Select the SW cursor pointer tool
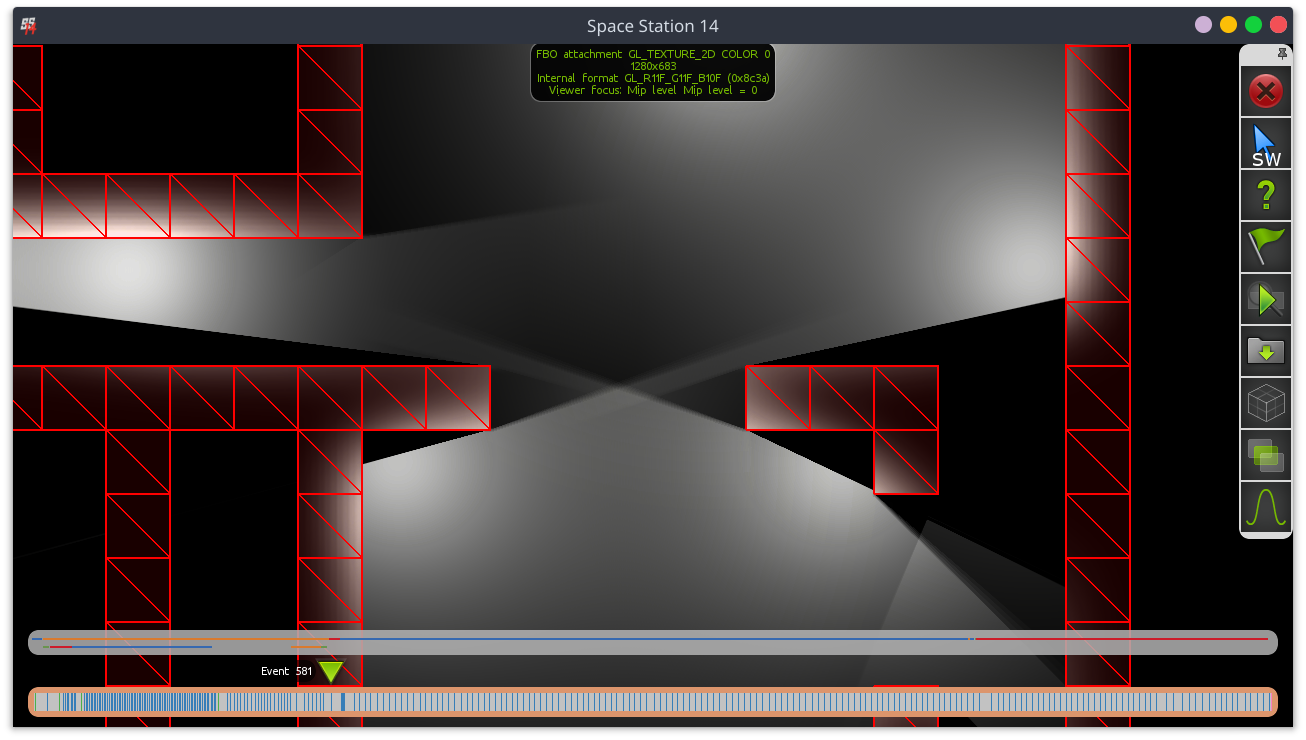1306x740 pixels. click(1265, 145)
